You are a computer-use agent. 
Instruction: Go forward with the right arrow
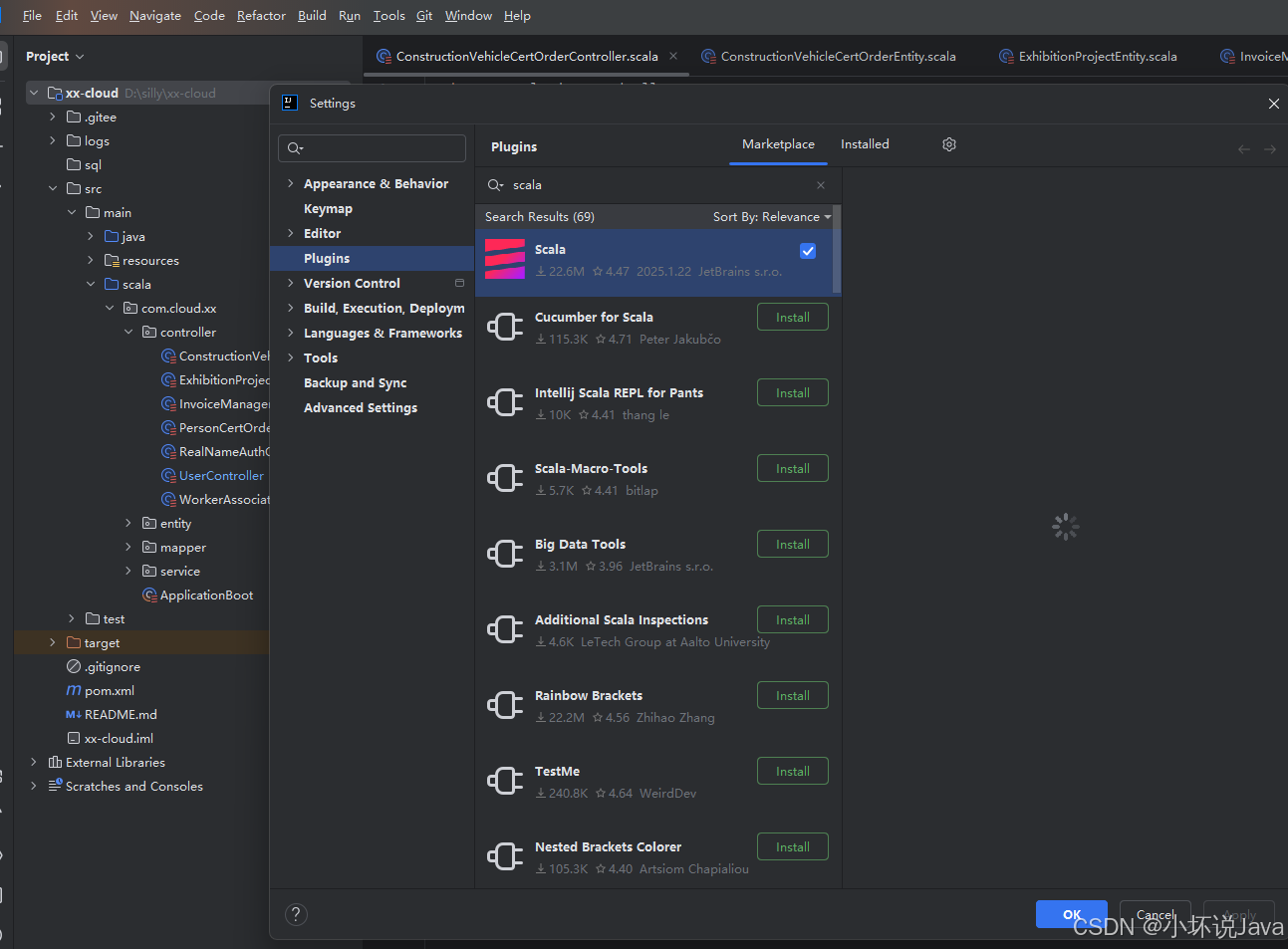[x=1270, y=148]
